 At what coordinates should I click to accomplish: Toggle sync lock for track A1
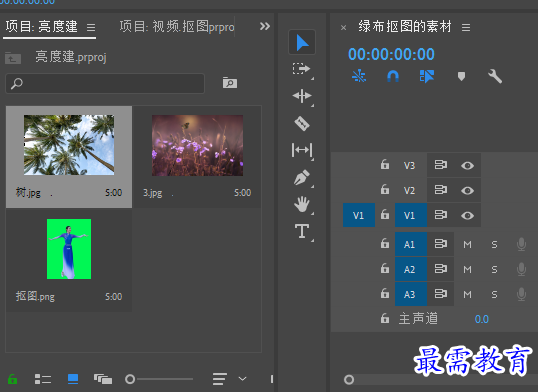click(441, 244)
